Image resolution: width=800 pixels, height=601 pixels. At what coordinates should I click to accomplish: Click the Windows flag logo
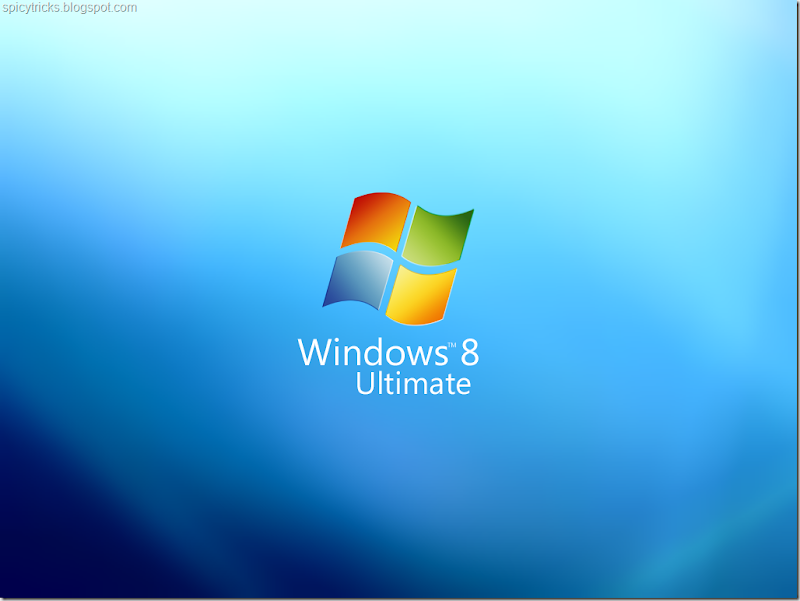pos(398,259)
